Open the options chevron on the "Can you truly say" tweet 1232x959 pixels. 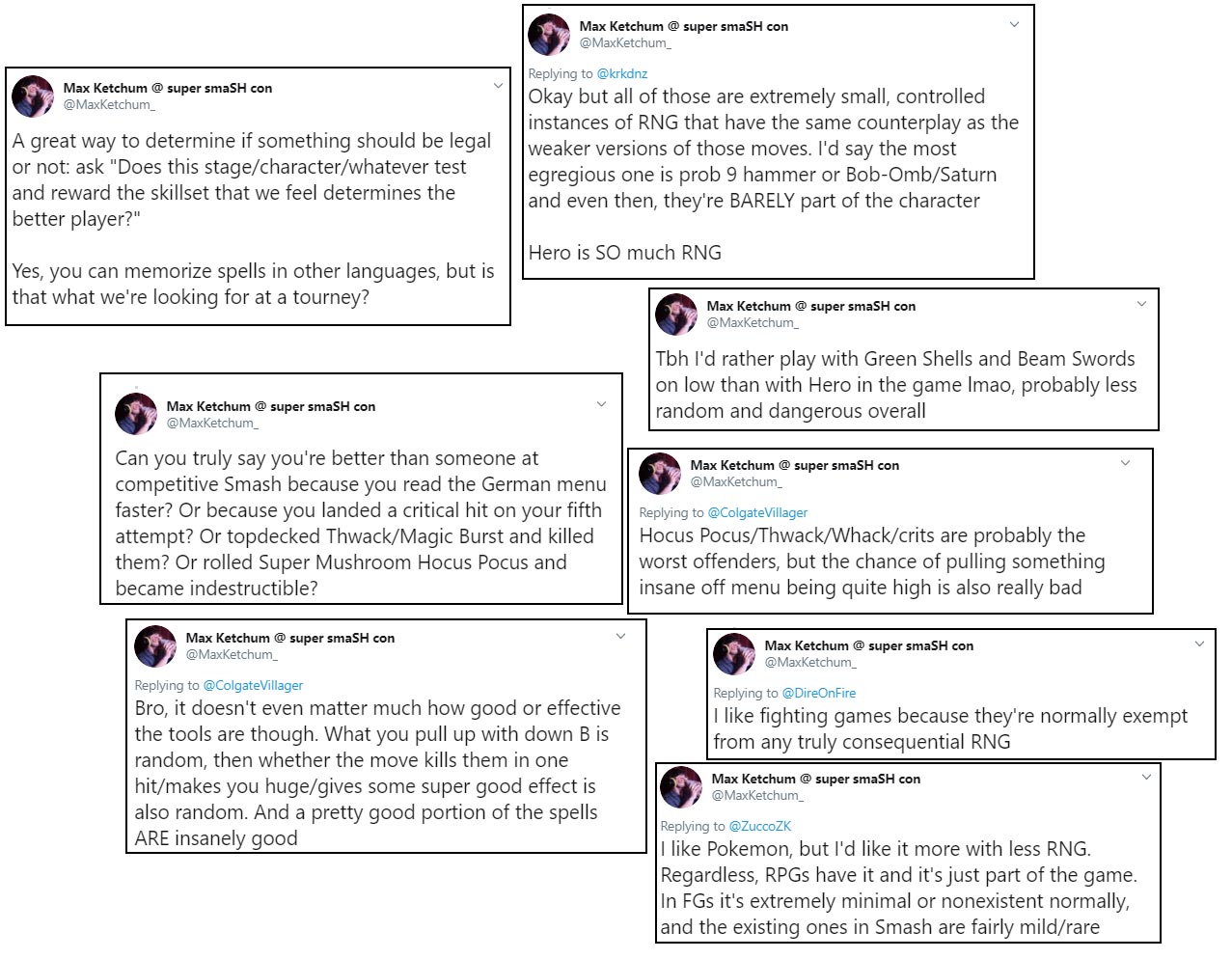[601, 404]
